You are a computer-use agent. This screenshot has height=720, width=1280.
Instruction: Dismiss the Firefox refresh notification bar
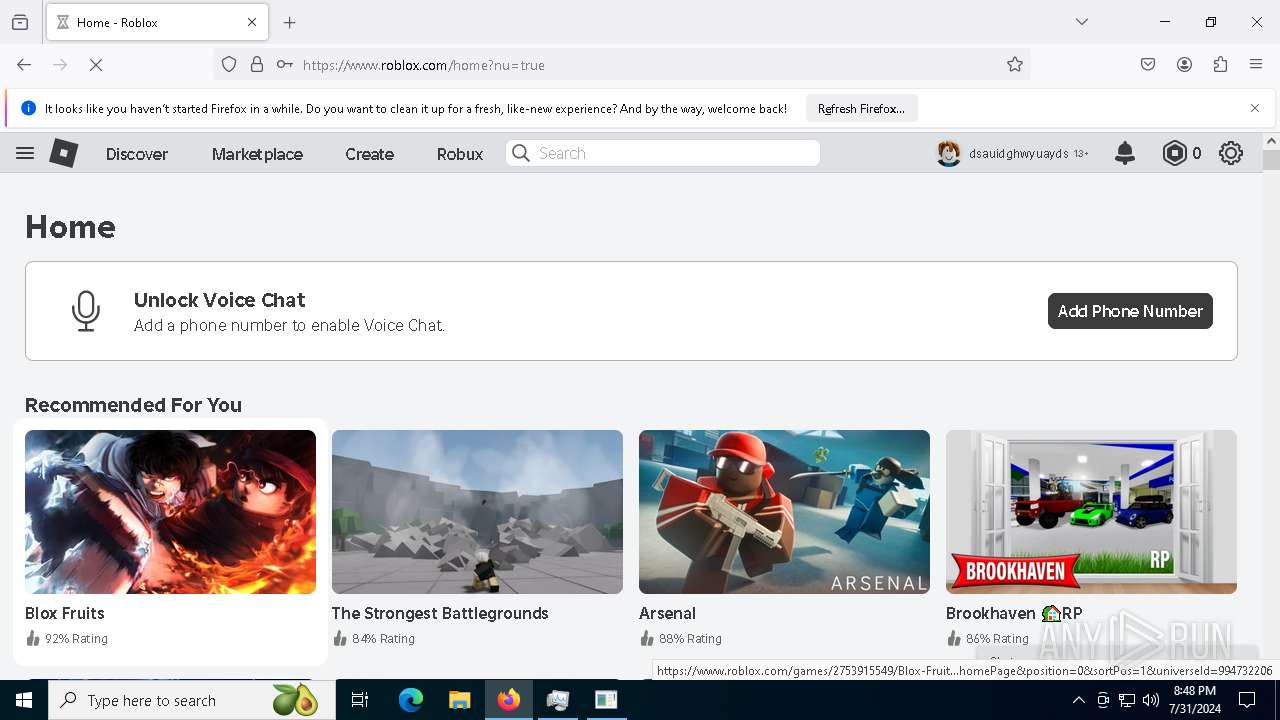[1255, 108]
